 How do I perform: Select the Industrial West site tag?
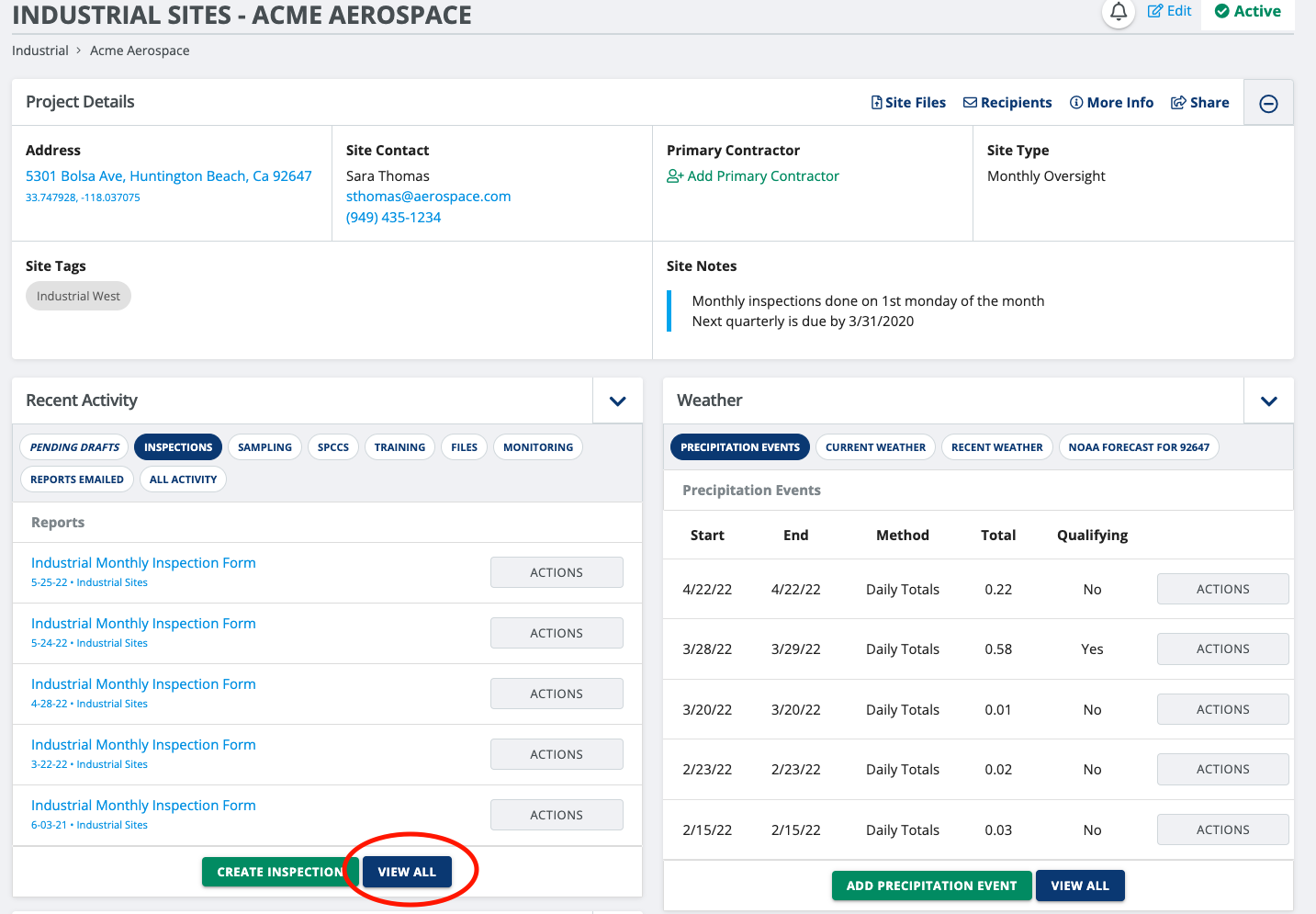(x=78, y=296)
